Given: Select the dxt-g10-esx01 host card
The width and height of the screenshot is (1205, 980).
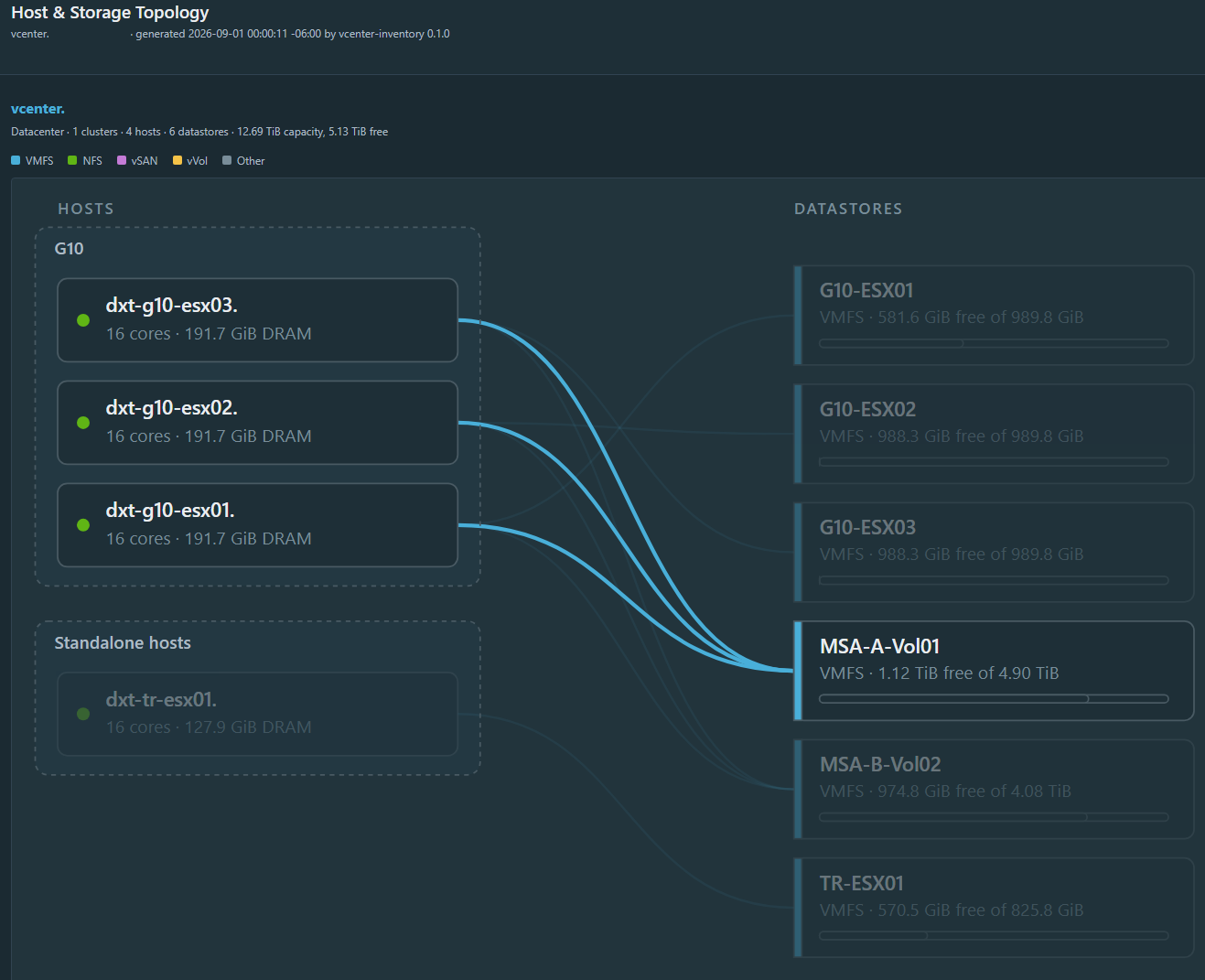Looking at the screenshot, I should [x=257, y=525].
